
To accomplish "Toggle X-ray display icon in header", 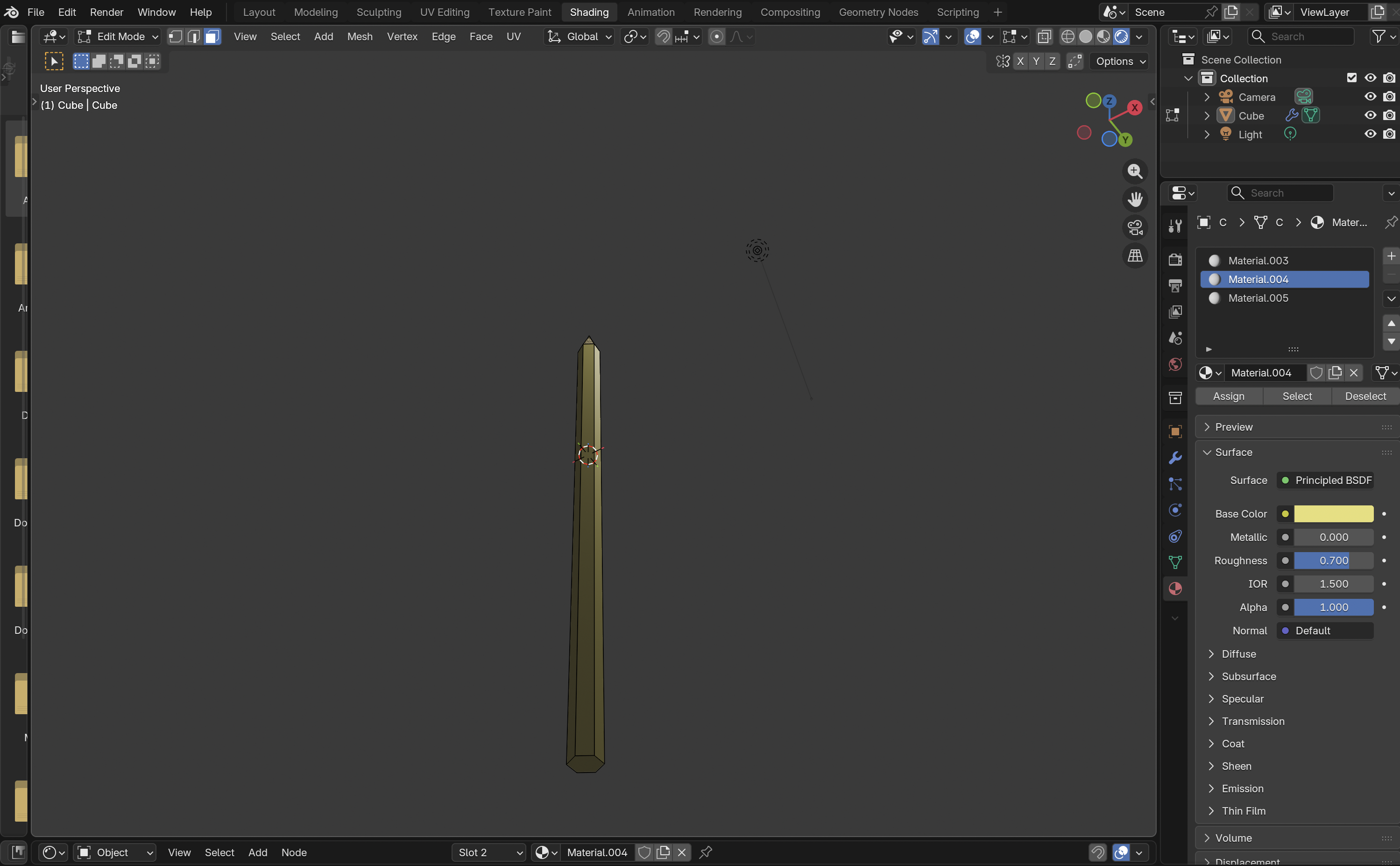I will 1044,36.
